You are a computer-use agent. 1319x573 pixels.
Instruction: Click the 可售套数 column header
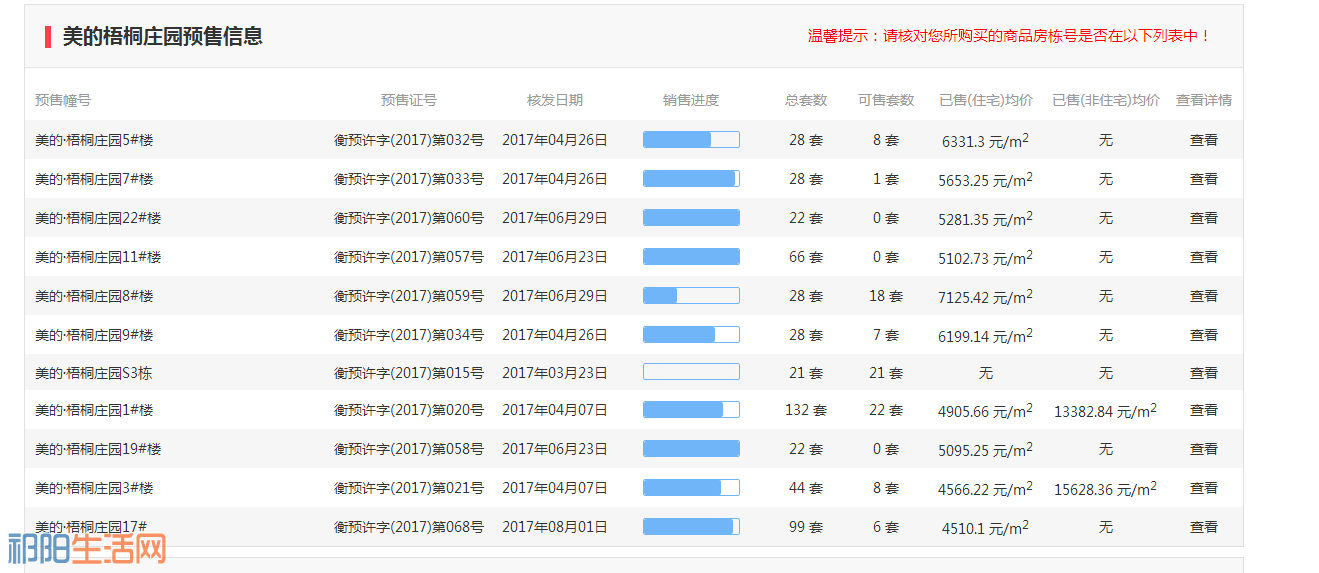click(x=886, y=100)
